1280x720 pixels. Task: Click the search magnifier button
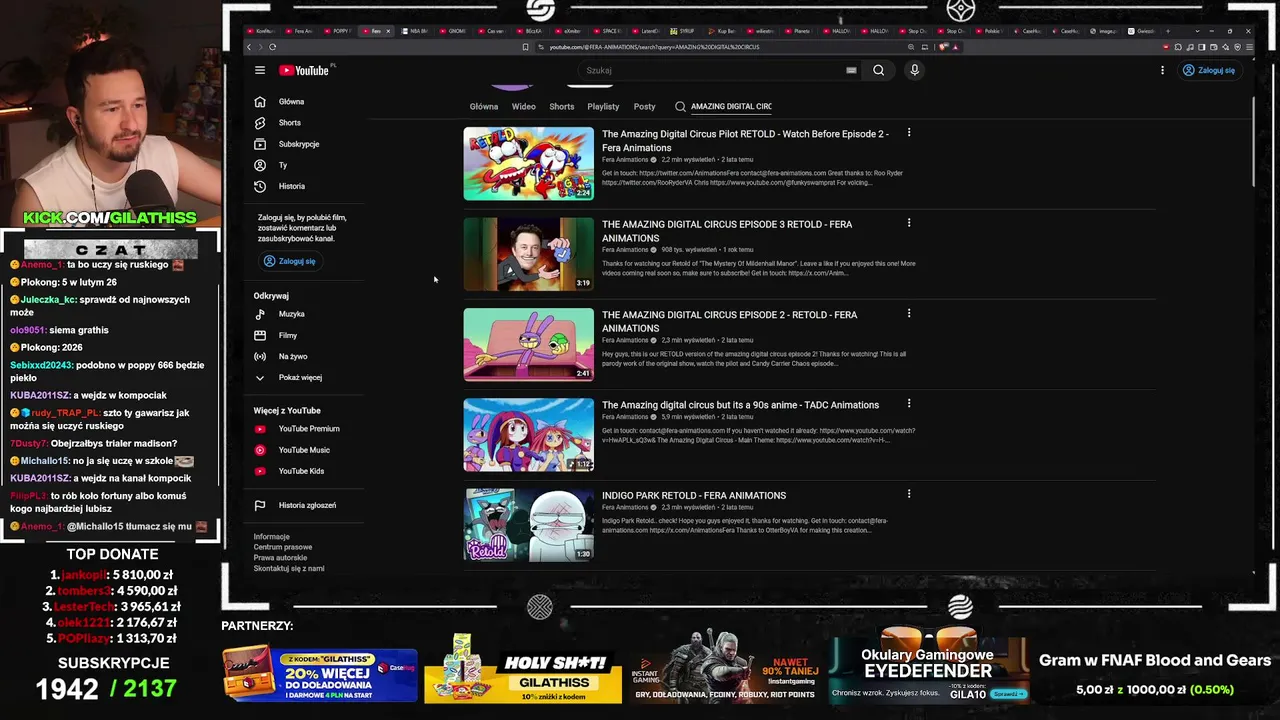click(878, 70)
